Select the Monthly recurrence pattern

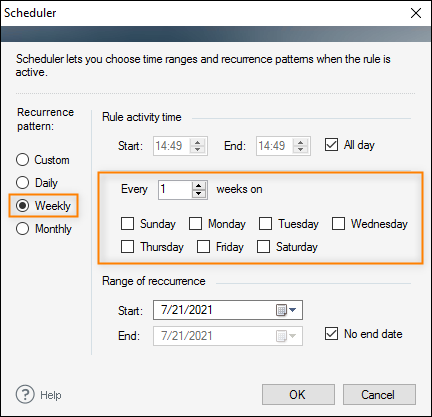point(22,229)
